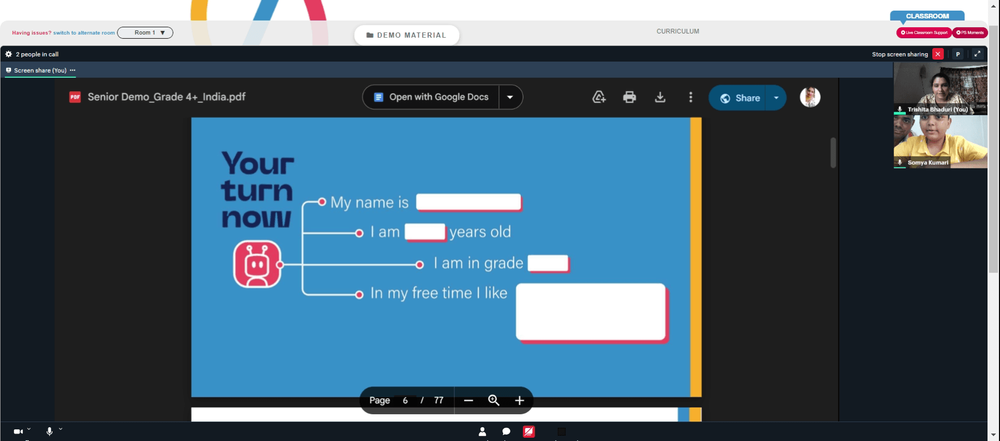Viewport: 1000px width, 441px height.
Task: Zoom in the PDF with plus icon
Action: pyautogui.click(x=519, y=400)
